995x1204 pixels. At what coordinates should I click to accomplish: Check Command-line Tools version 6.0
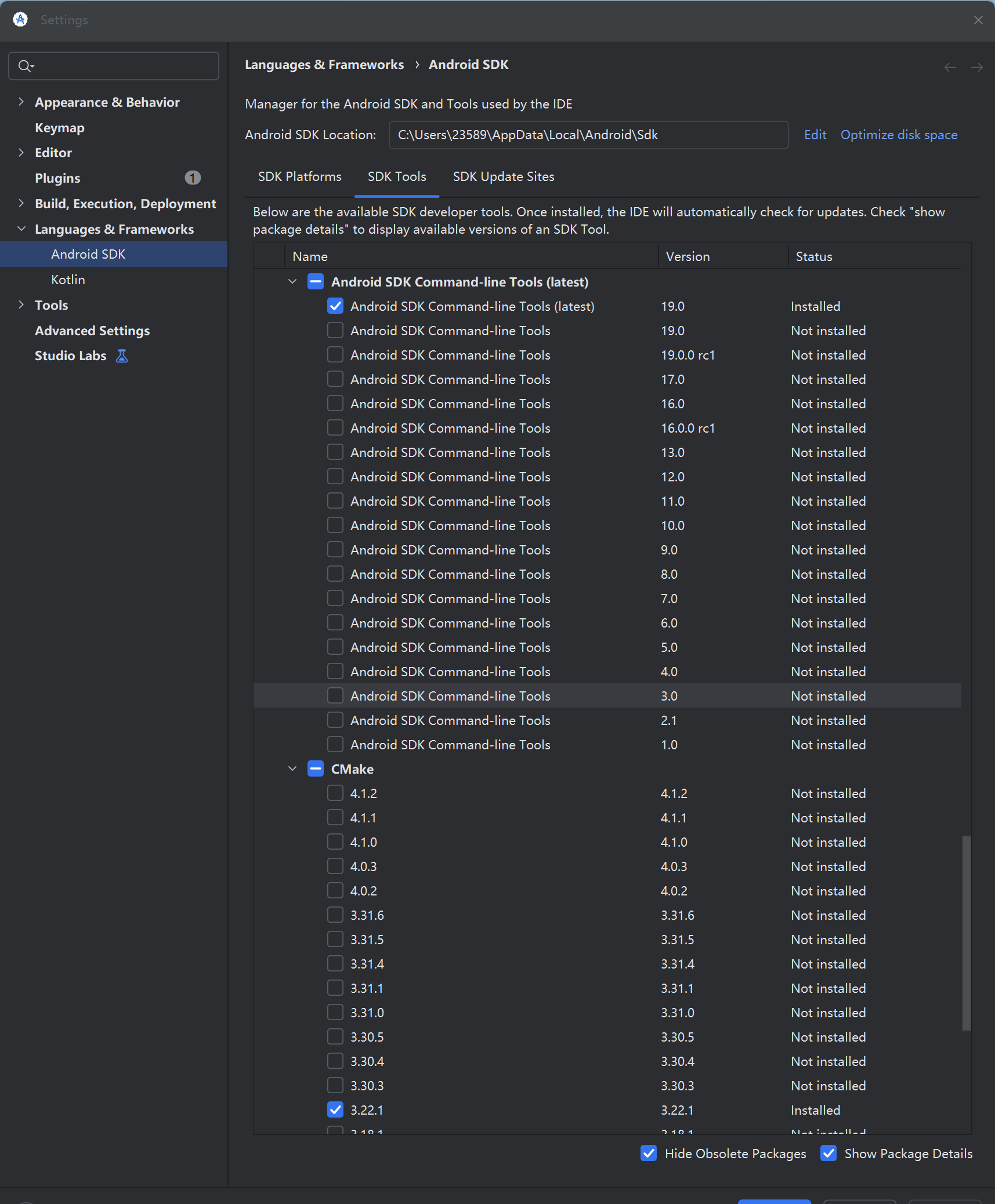(335, 623)
